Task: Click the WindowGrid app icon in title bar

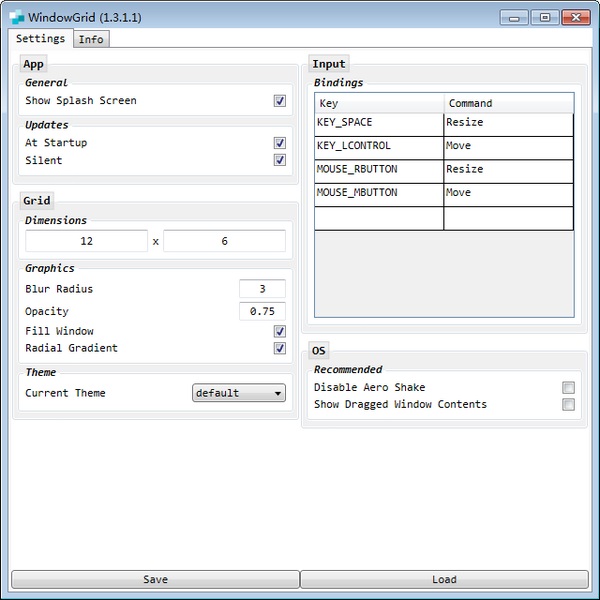Action: [x=16, y=17]
